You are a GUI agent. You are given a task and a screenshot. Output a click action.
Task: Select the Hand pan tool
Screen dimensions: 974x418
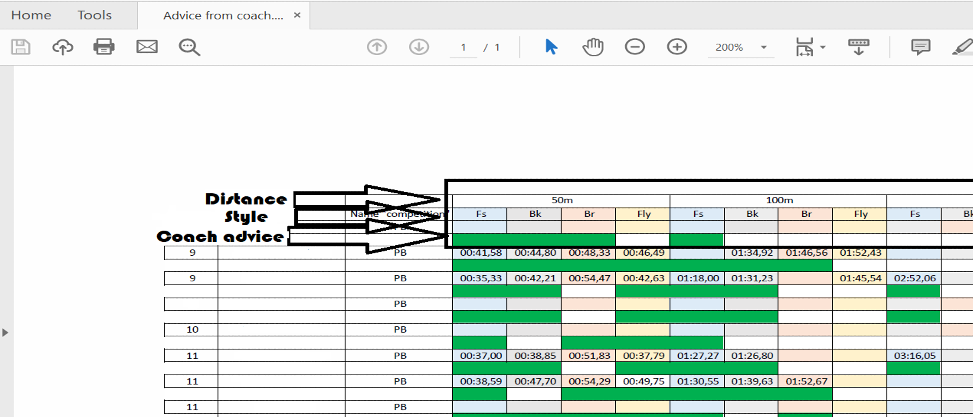pyautogui.click(x=593, y=47)
